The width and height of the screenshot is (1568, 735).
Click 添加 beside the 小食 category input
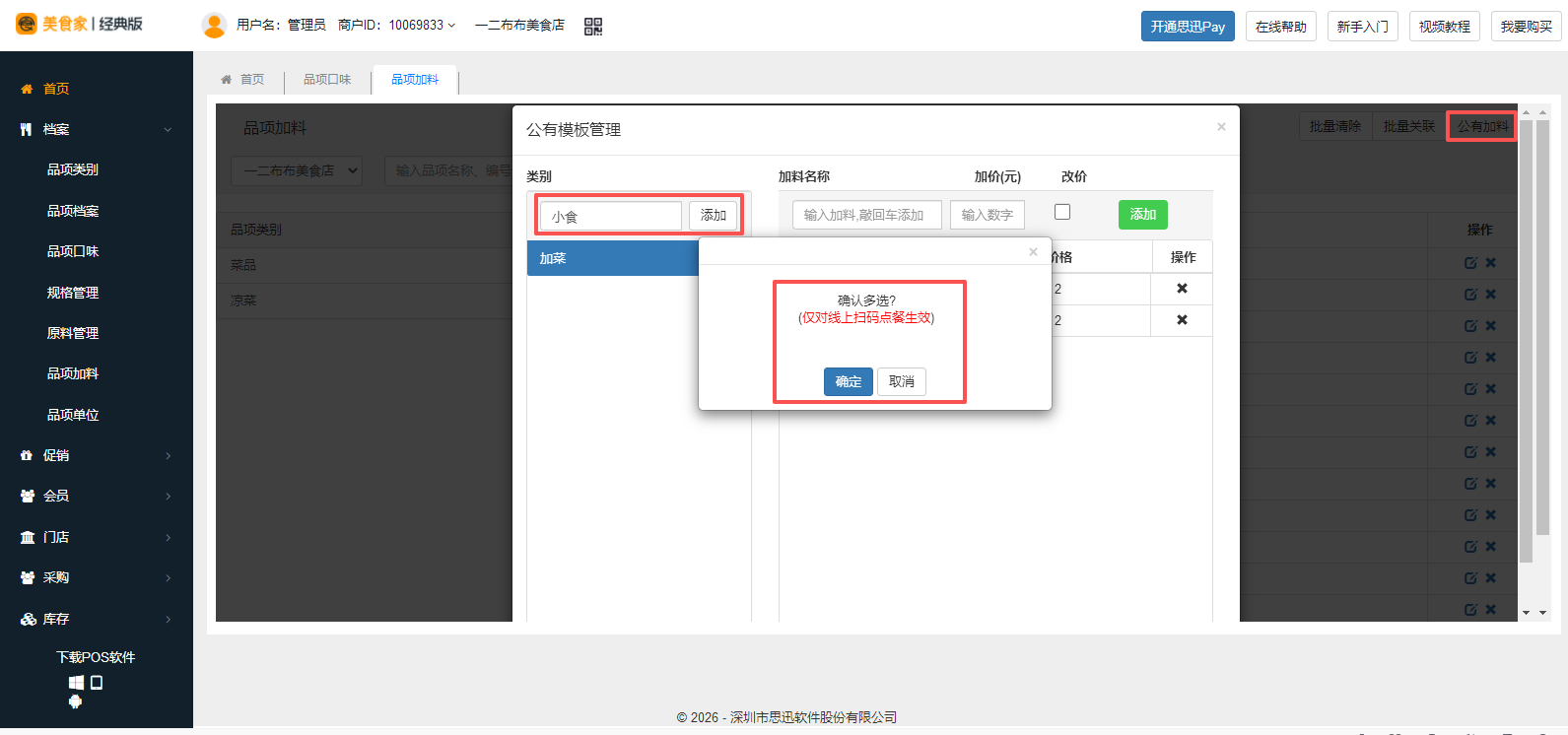pyautogui.click(x=714, y=215)
